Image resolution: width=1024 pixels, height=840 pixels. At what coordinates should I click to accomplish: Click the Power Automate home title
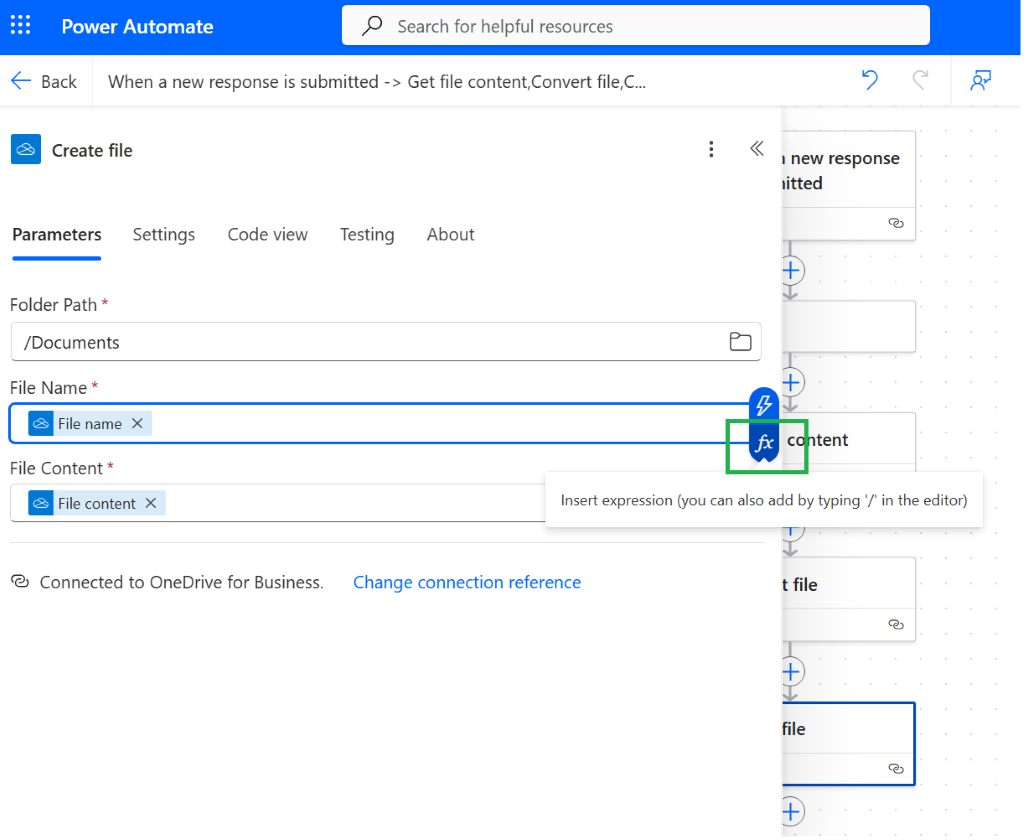coord(137,26)
